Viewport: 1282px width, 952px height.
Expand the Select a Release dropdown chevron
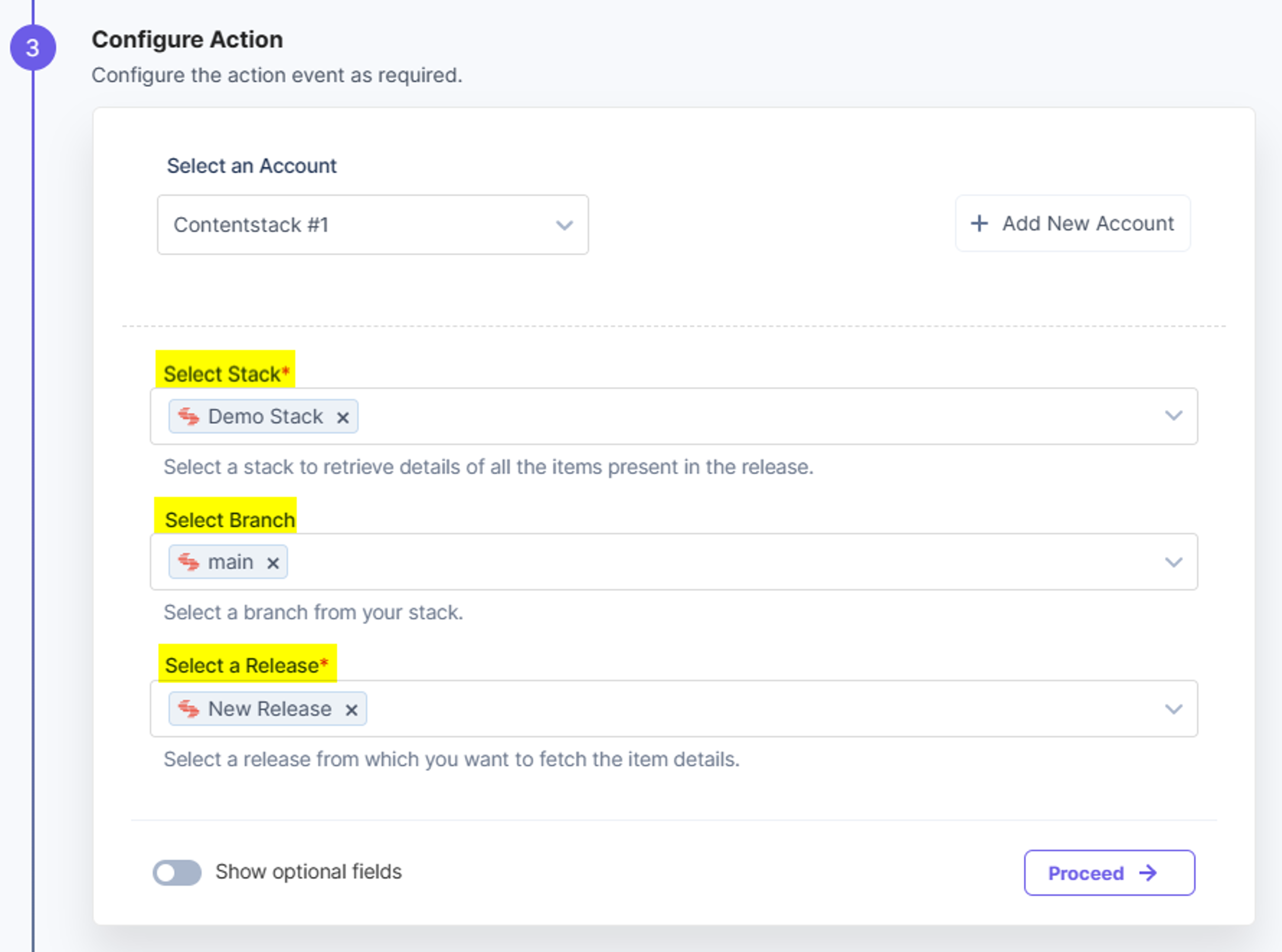[1173, 709]
